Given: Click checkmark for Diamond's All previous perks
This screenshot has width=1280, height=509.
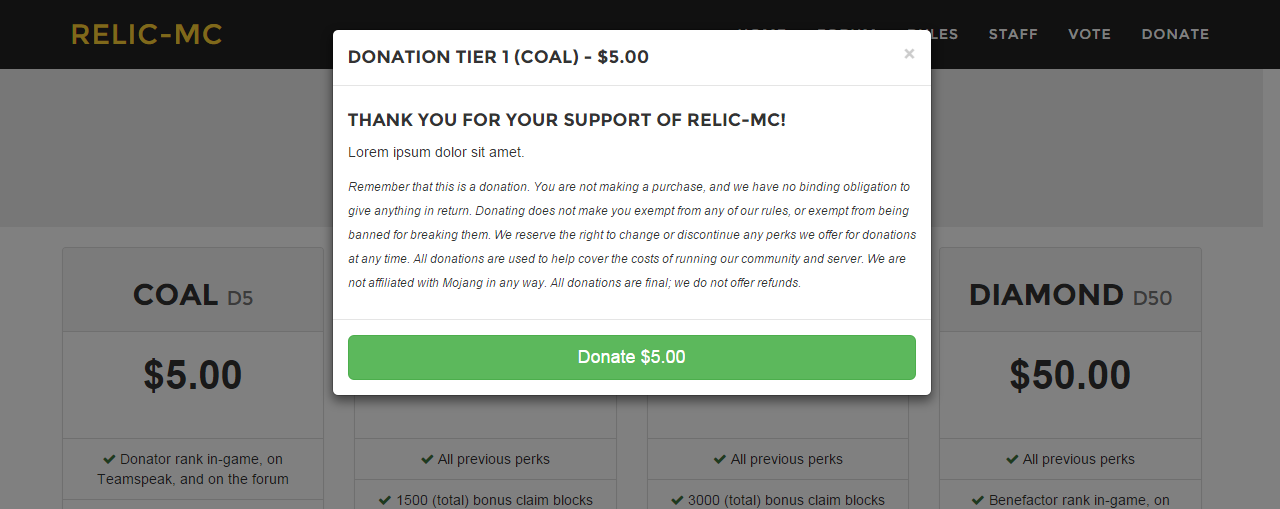Looking at the screenshot, I should point(1012,459).
